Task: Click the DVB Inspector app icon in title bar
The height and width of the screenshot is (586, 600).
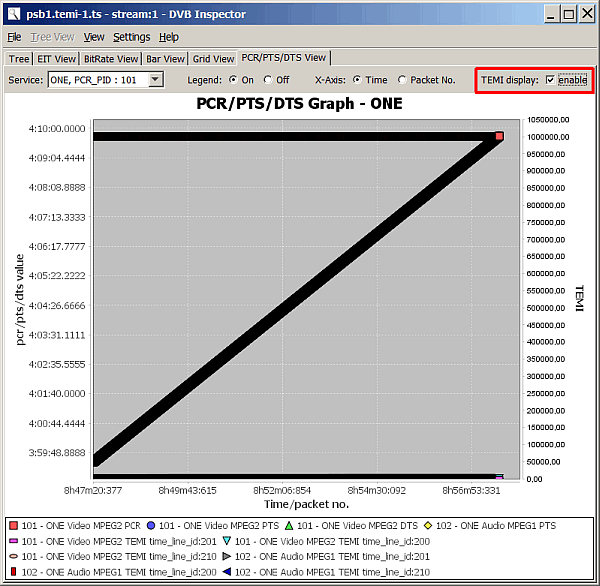Action: (13, 15)
